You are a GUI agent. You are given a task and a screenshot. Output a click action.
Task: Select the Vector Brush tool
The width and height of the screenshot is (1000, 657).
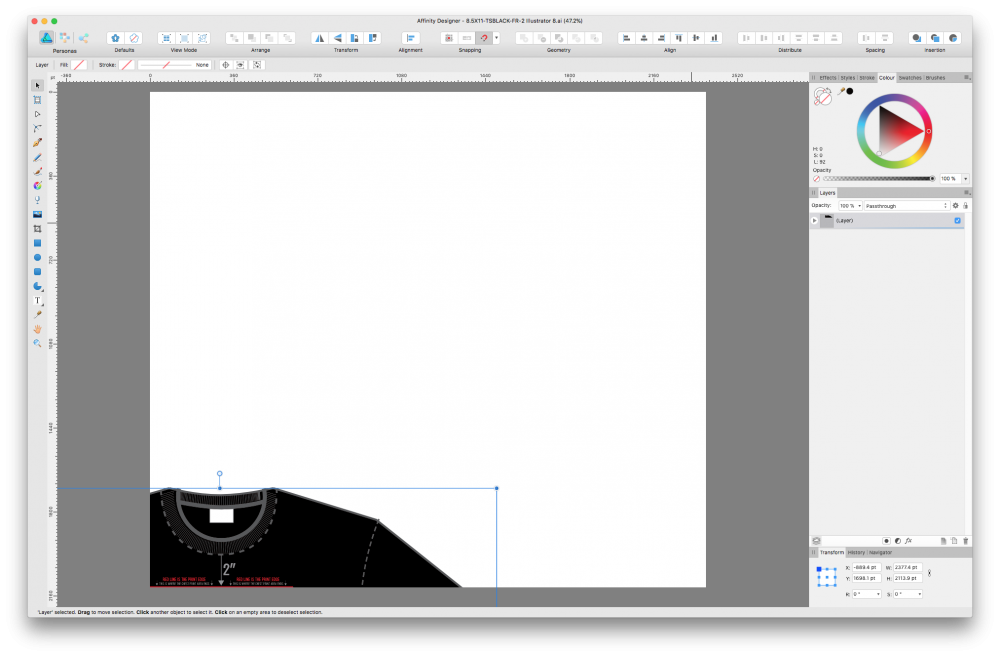pos(37,170)
